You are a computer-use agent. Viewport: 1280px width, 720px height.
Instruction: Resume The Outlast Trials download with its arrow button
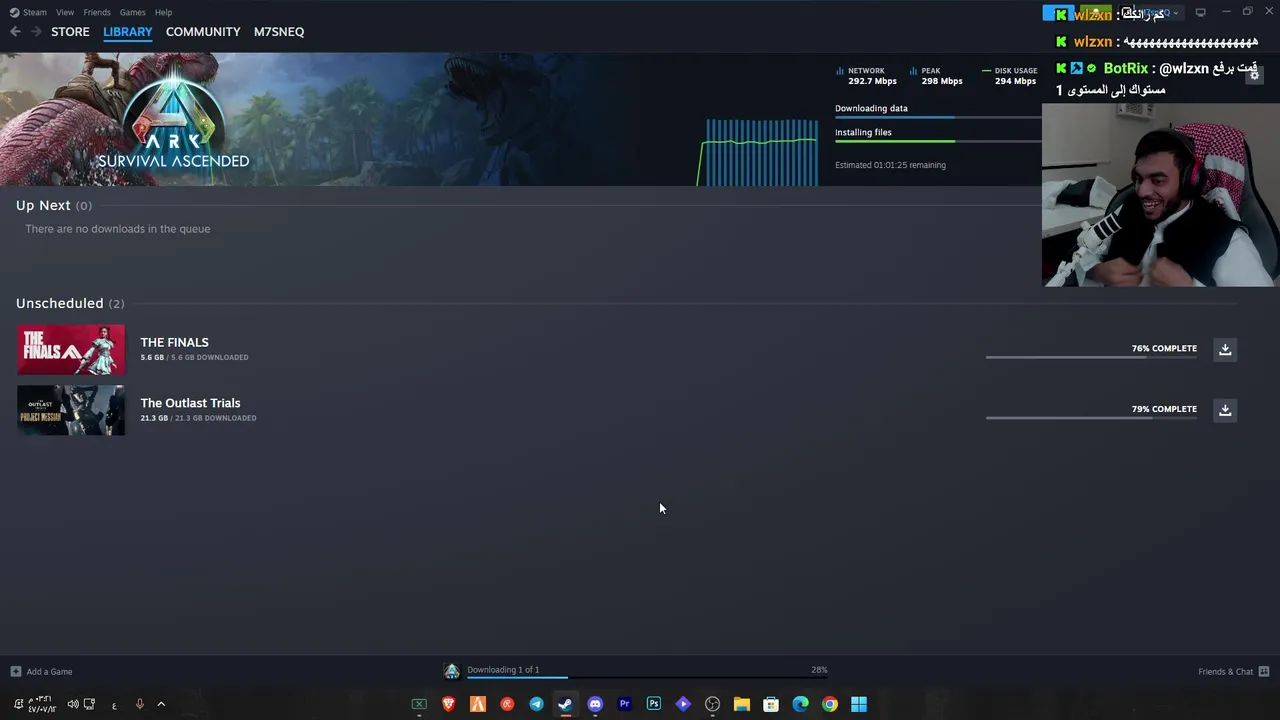pos(1225,410)
